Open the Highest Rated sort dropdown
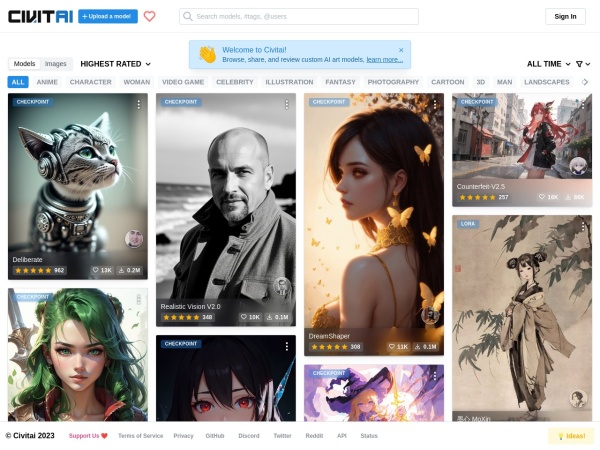Viewport: 600px width, 450px height. coord(116,64)
